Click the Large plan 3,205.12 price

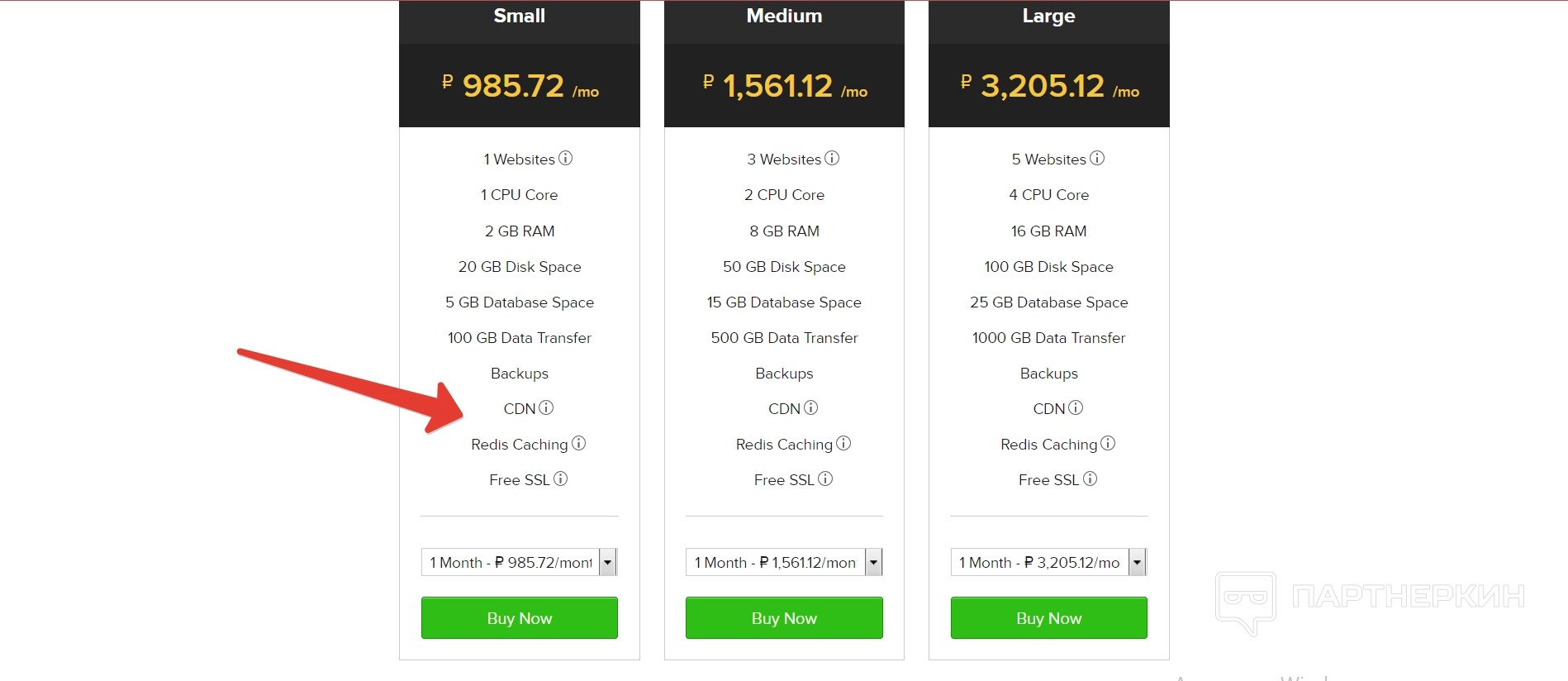(x=1043, y=86)
